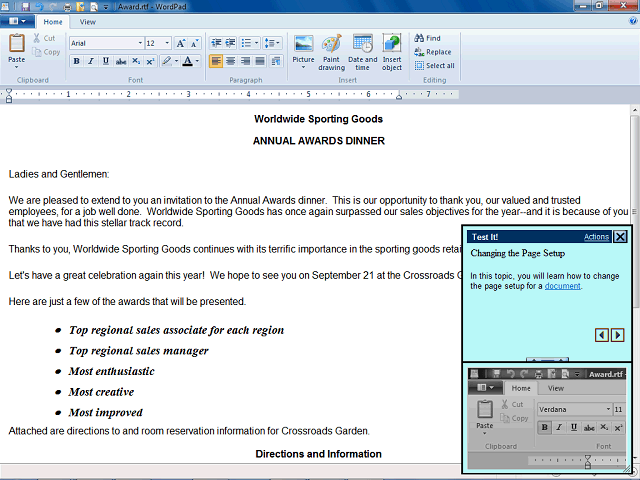Click the right indent marker on ruler
The height and width of the screenshot is (480, 640).
coord(399,96)
